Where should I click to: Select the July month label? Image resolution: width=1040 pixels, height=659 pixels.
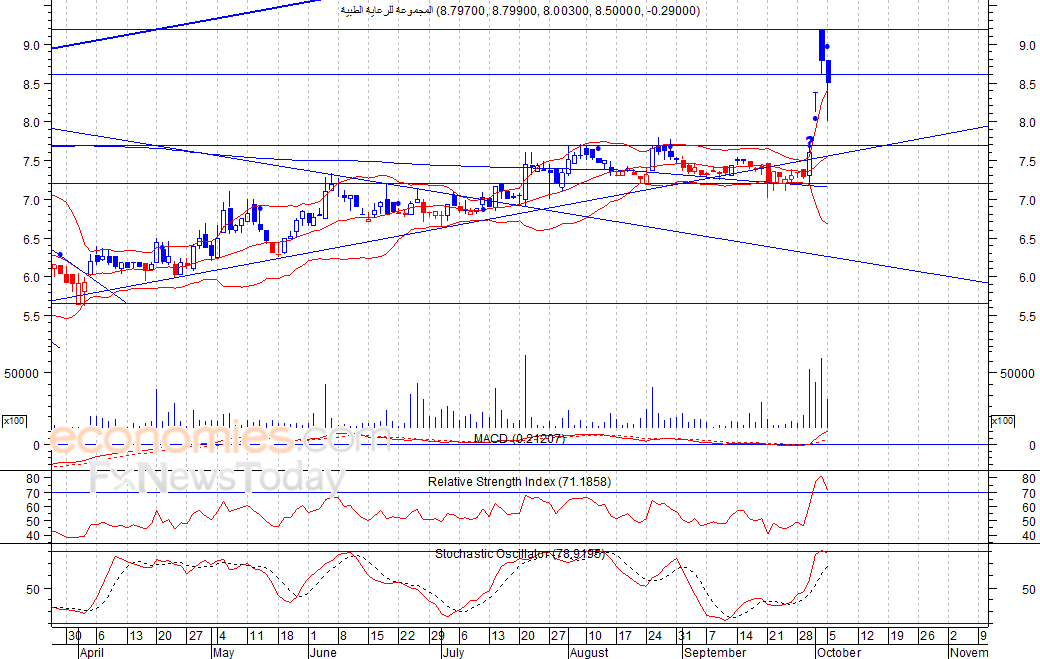[453, 652]
